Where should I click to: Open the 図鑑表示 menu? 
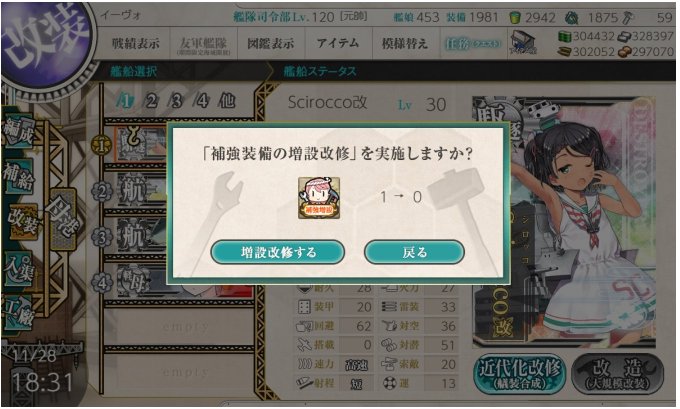click(x=271, y=43)
